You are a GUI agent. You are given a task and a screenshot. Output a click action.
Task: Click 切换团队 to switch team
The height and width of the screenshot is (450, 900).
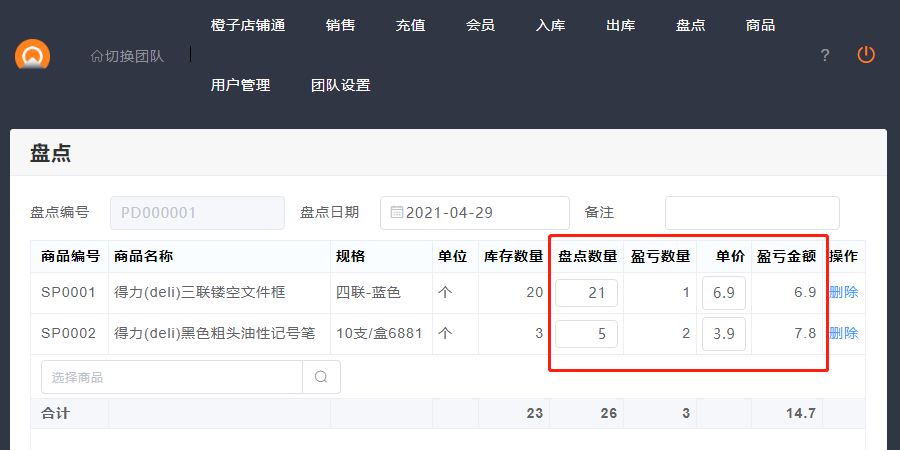[x=127, y=55]
